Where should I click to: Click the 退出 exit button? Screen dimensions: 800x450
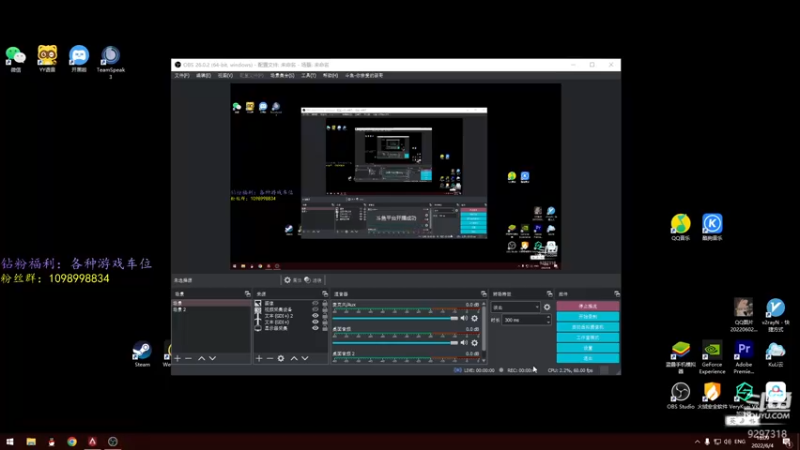(588, 358)
